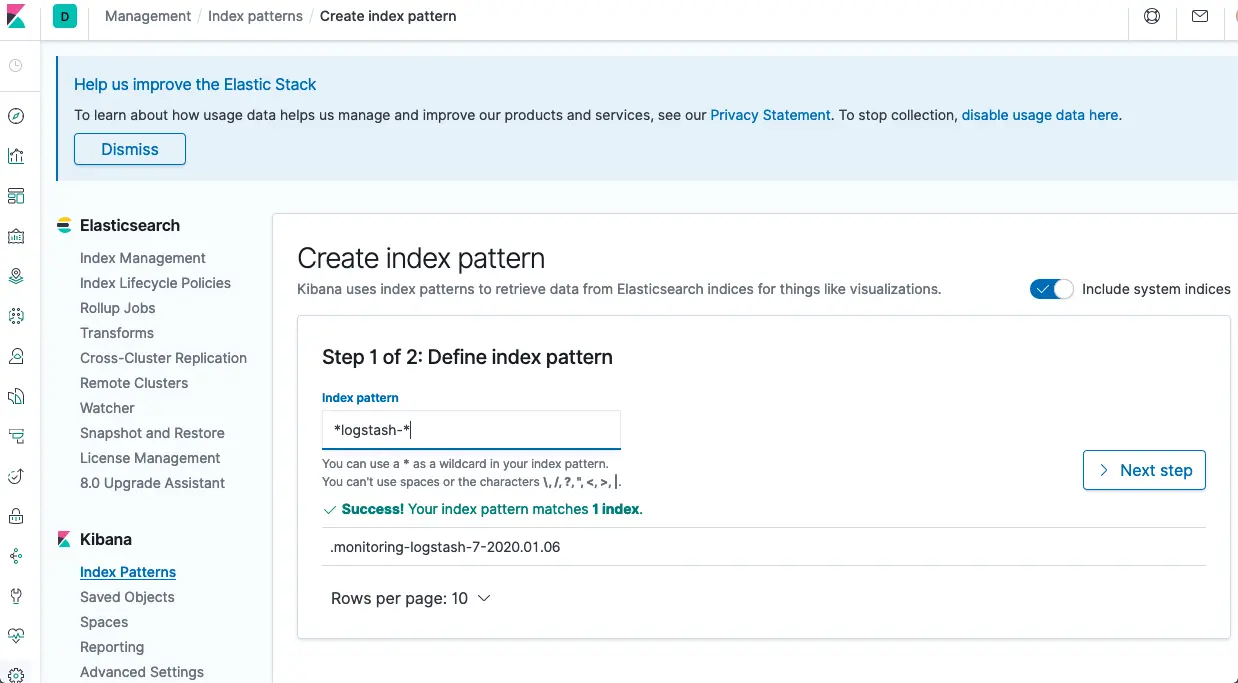Screen dimensions: 1238x683
Task: Open the Privacy Statement link
Action: (770, 115)
